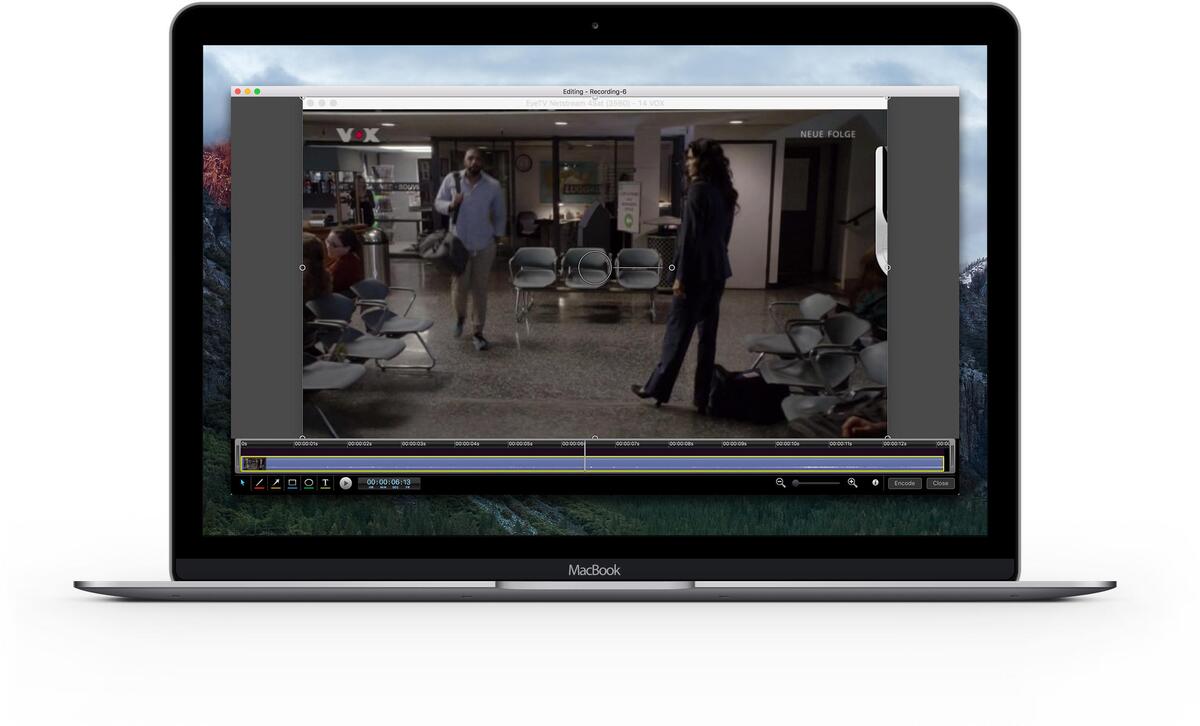Click the yellow minimize button of the editing window
The height and width of the screenshot is (726, 1200).
click(x=246, y=90)
